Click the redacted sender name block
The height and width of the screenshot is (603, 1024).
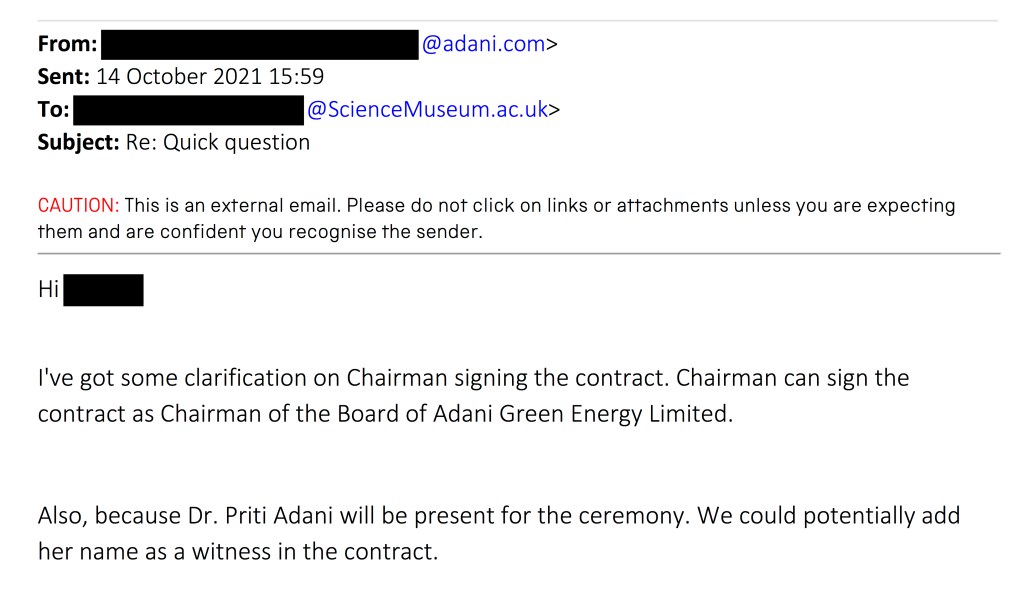click(260, 45)
